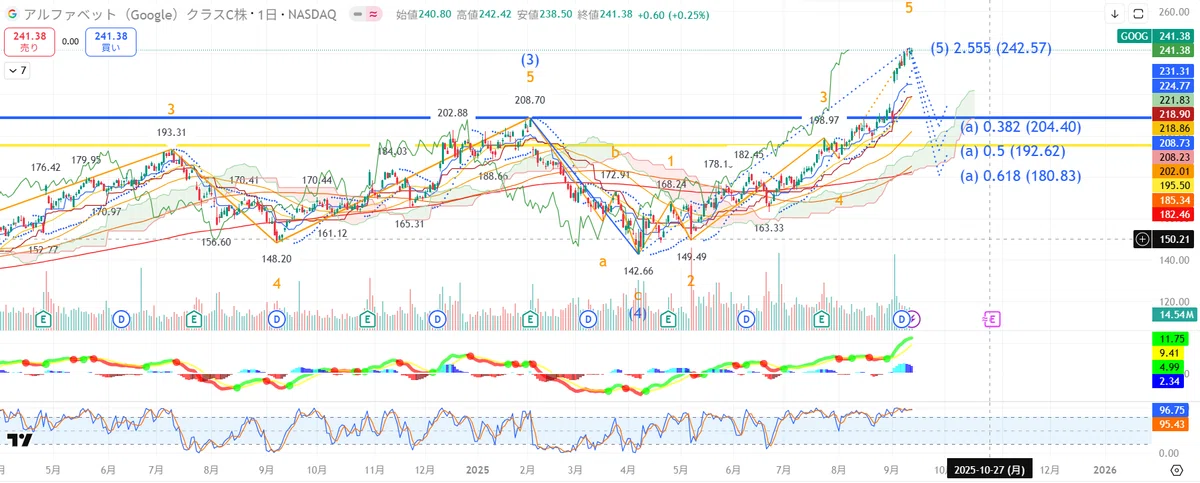
Task: Click the 202.01 orange price label
Action: 1173,172
